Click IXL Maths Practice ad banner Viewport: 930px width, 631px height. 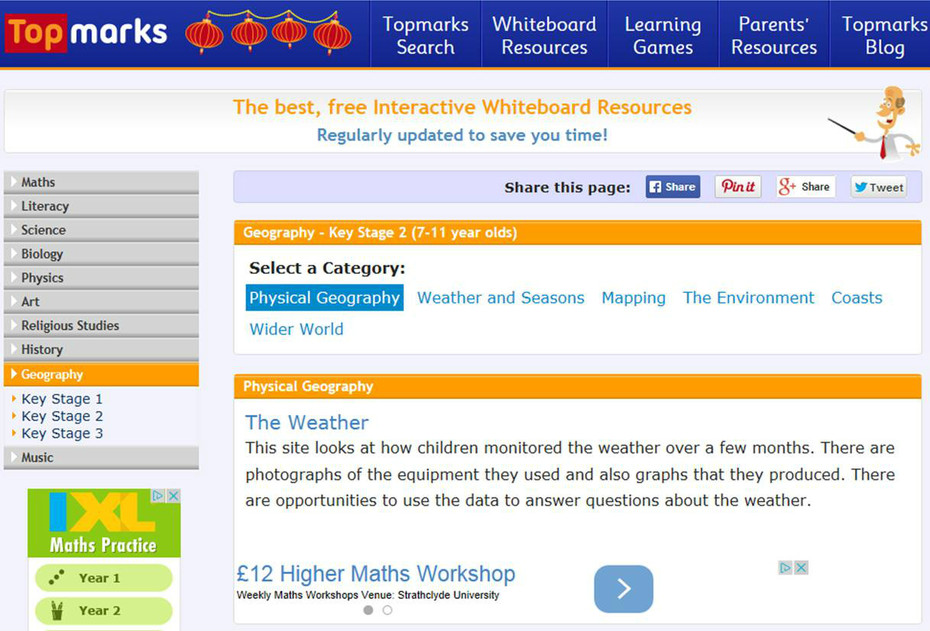(104, 523)
